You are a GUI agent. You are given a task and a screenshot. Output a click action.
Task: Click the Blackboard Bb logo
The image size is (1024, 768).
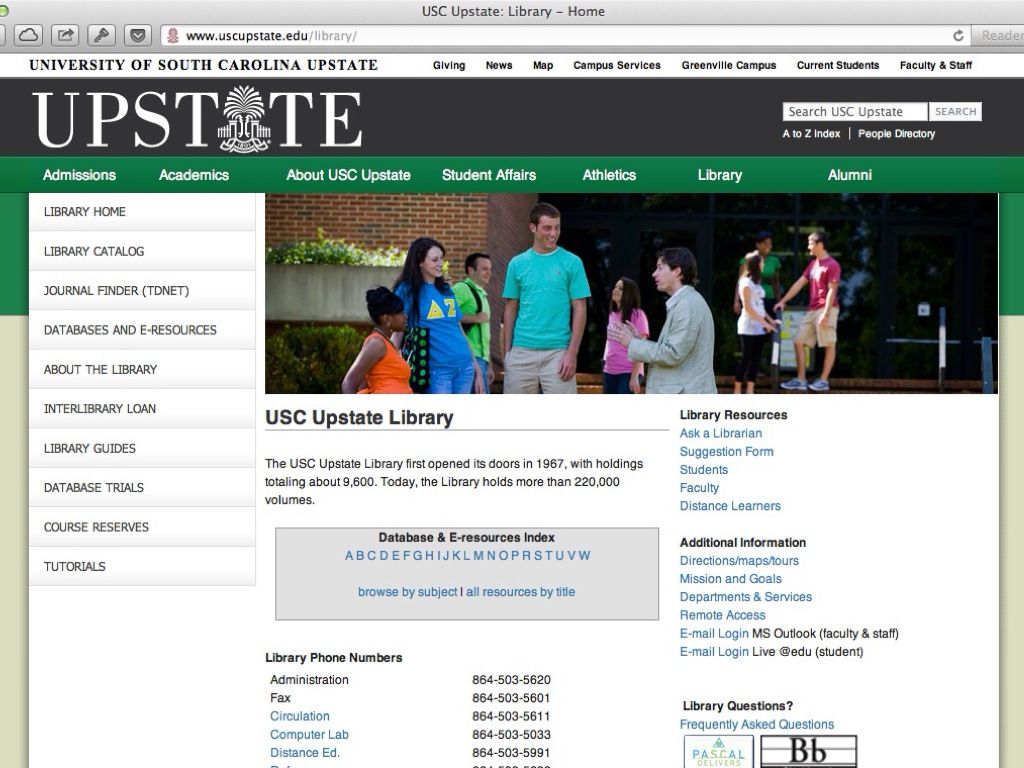click(x=808, y=752)
